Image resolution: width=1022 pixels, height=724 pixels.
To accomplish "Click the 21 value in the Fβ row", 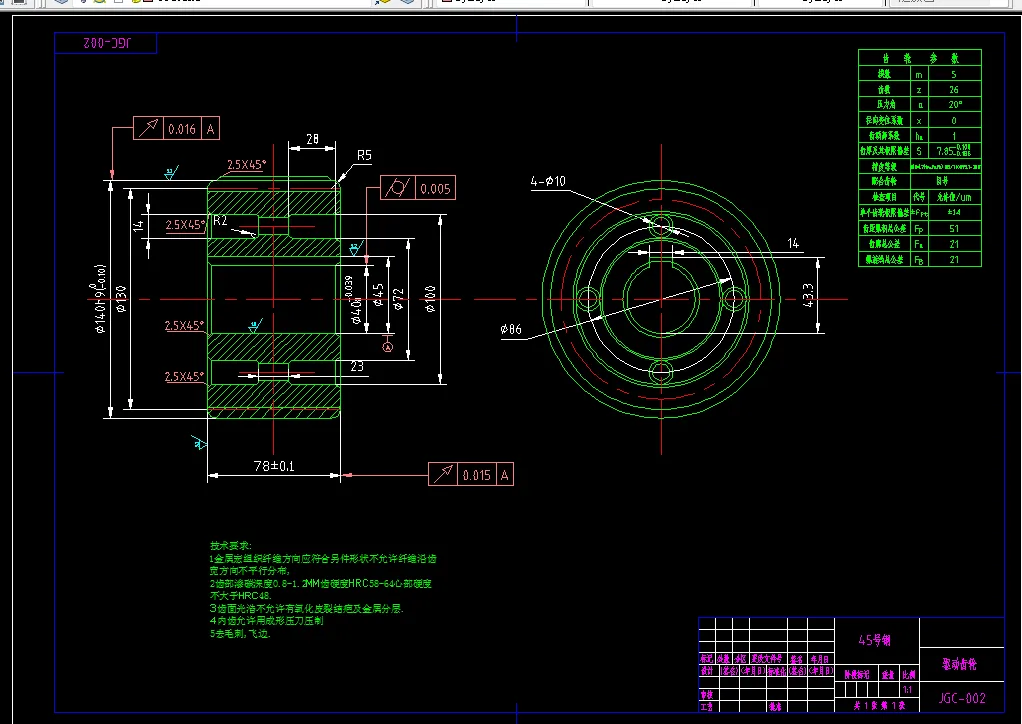I will [954, 259].
